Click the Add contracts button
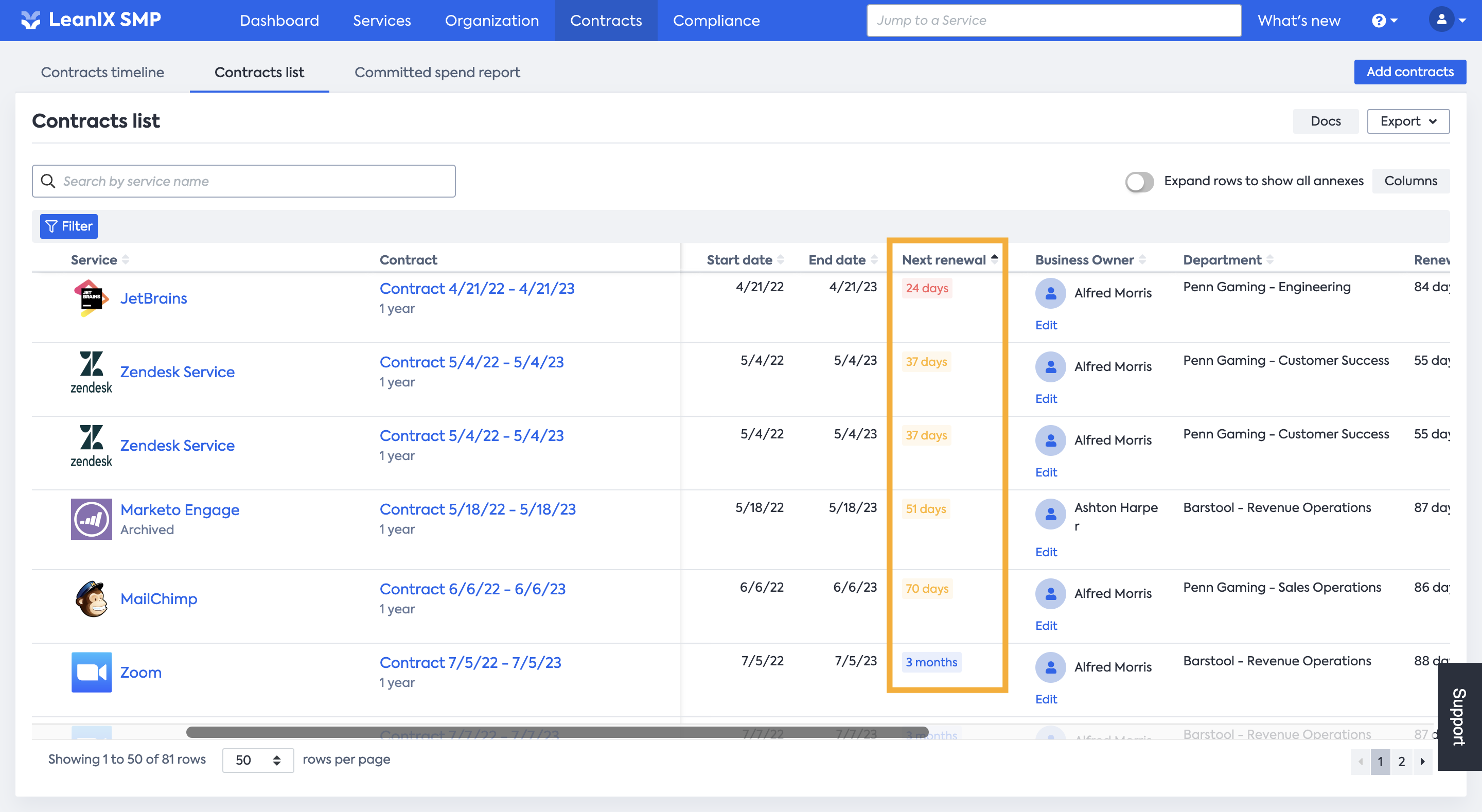This screenshot has width=1482, height=812. tap(1409, 72)
